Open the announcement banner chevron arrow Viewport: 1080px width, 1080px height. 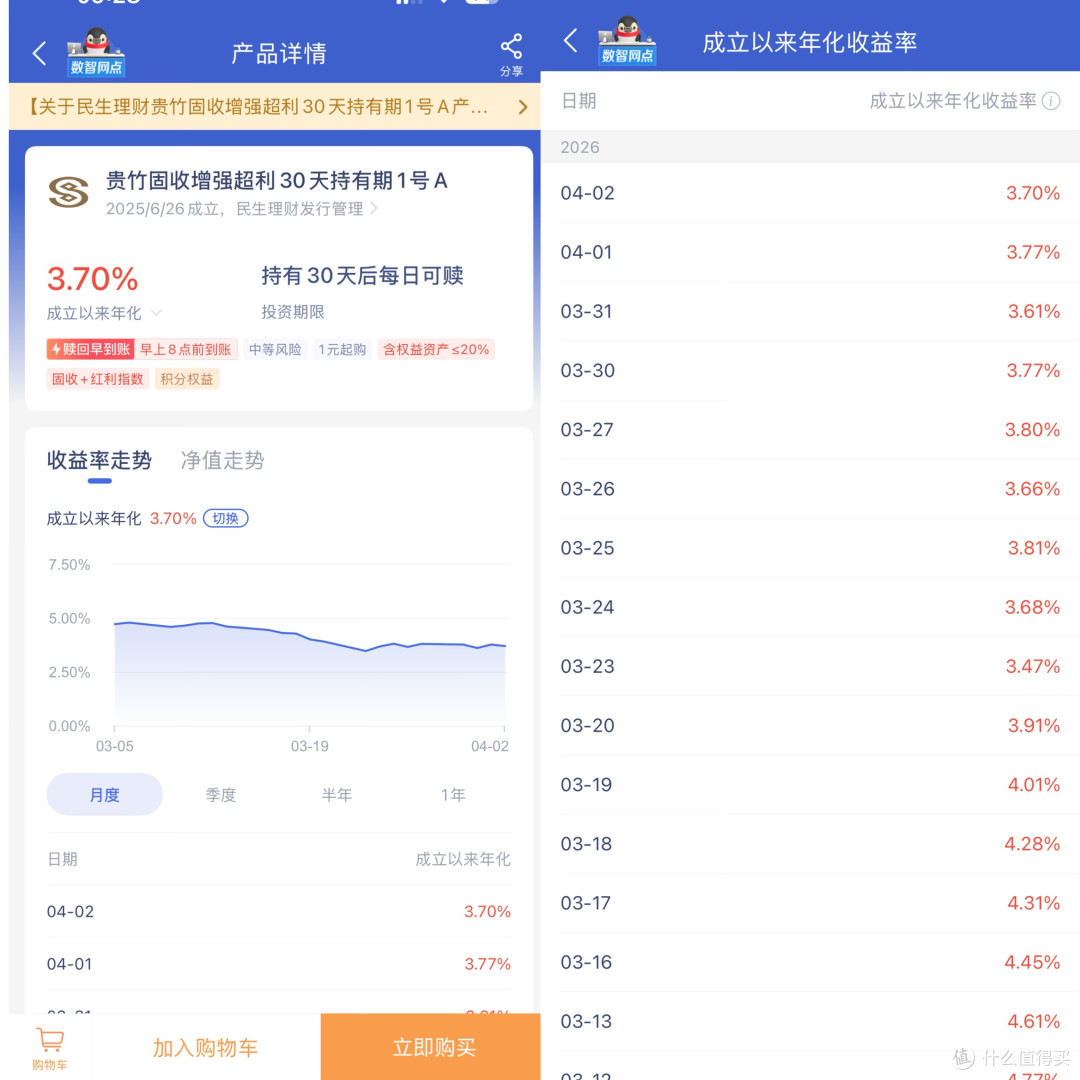point(523,107)
